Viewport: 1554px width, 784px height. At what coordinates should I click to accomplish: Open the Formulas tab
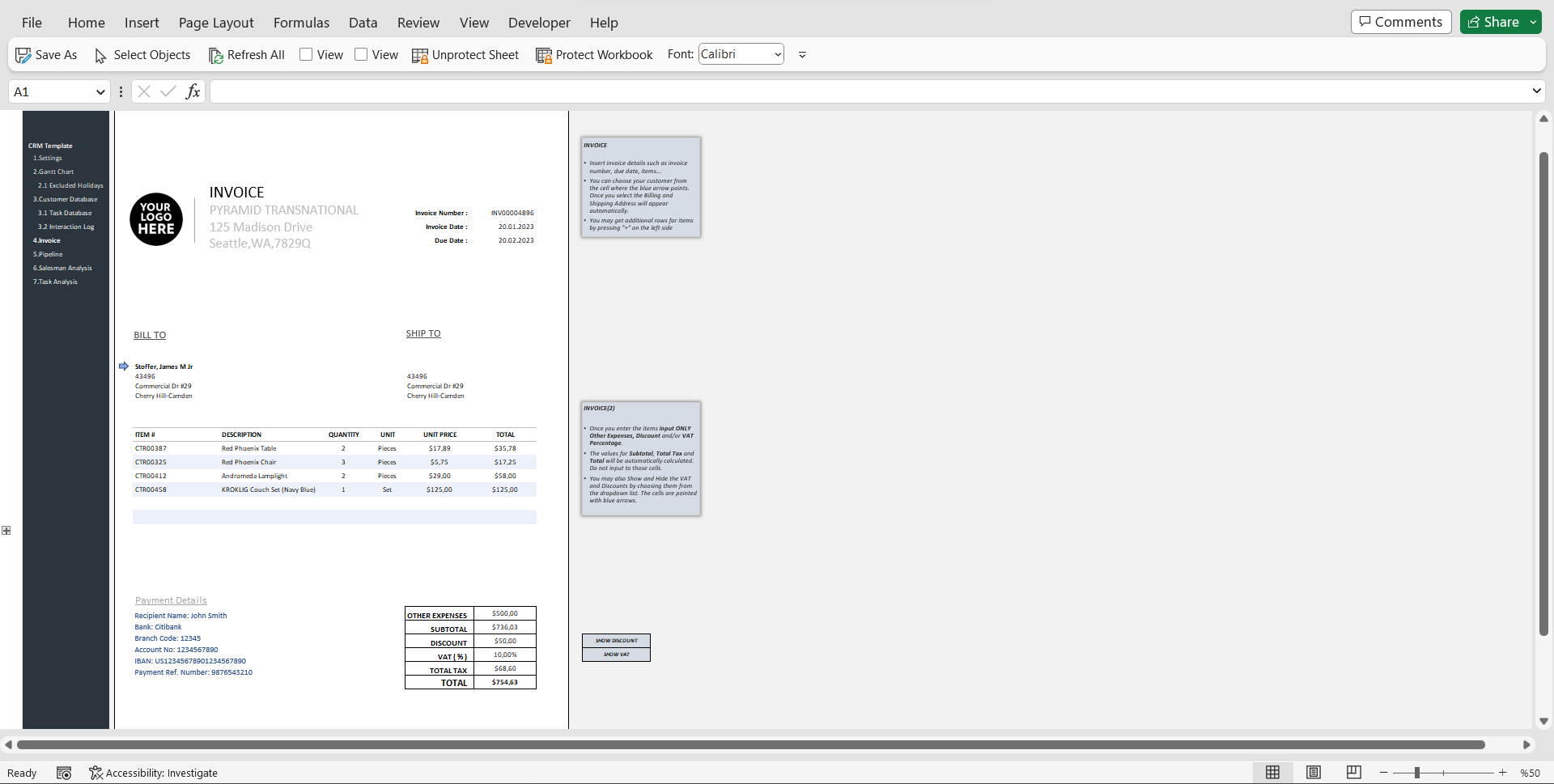coord(301,23)
